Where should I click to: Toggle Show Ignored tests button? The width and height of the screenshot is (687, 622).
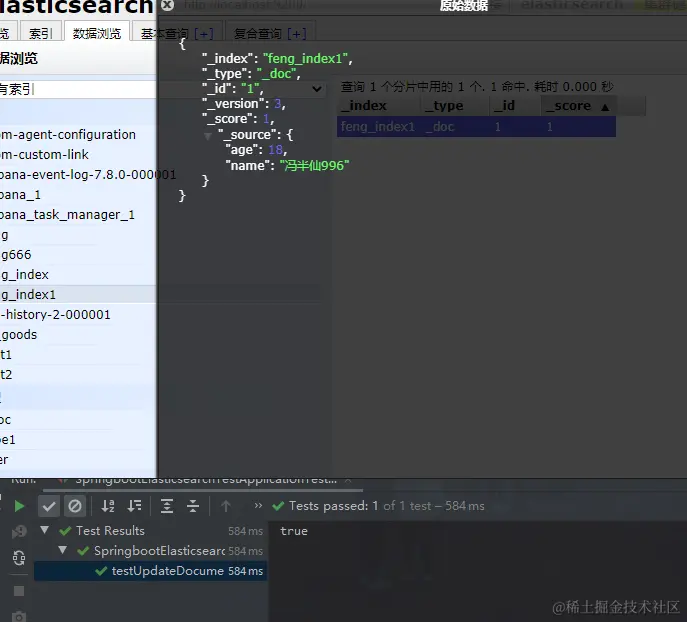pyautogui.click(x=75, y=506)
